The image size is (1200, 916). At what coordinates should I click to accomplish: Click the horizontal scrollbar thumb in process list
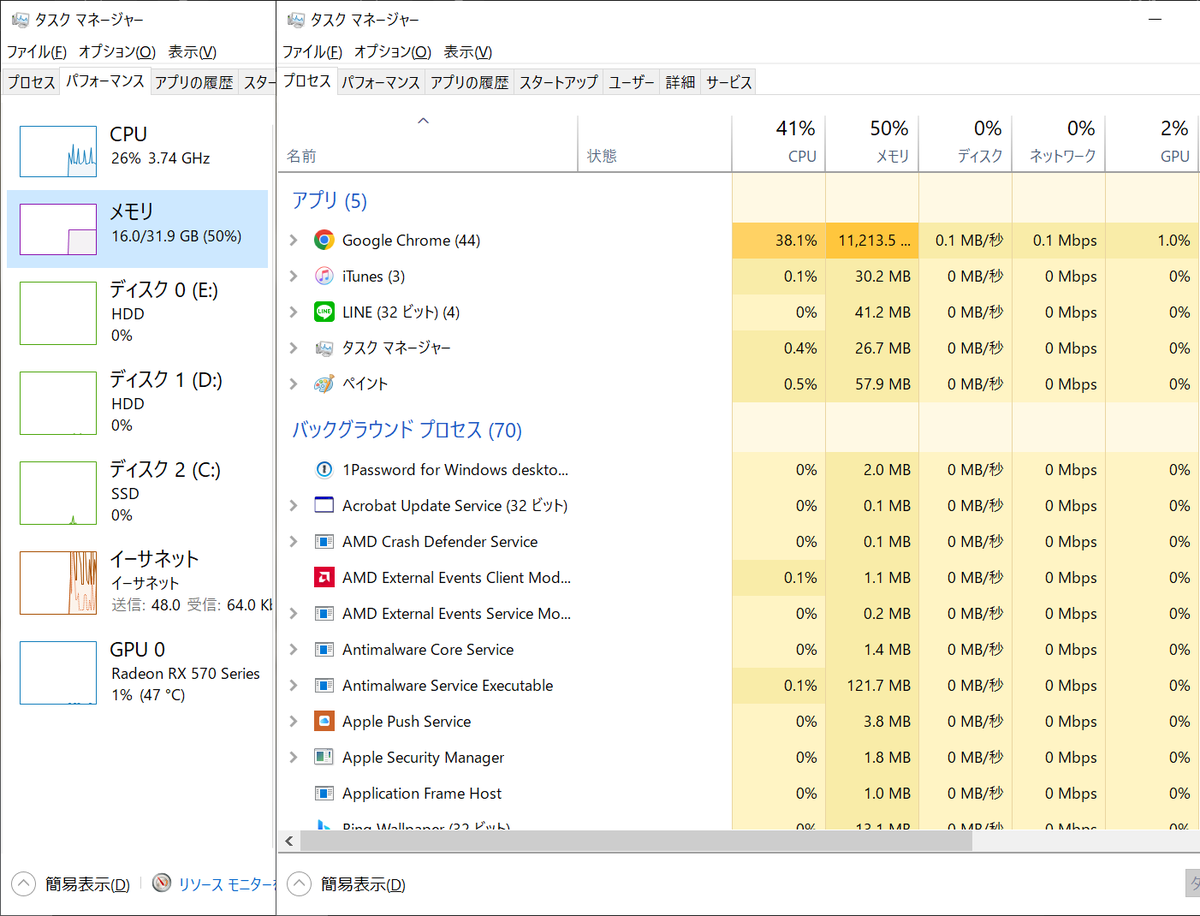tap(635, 841)
